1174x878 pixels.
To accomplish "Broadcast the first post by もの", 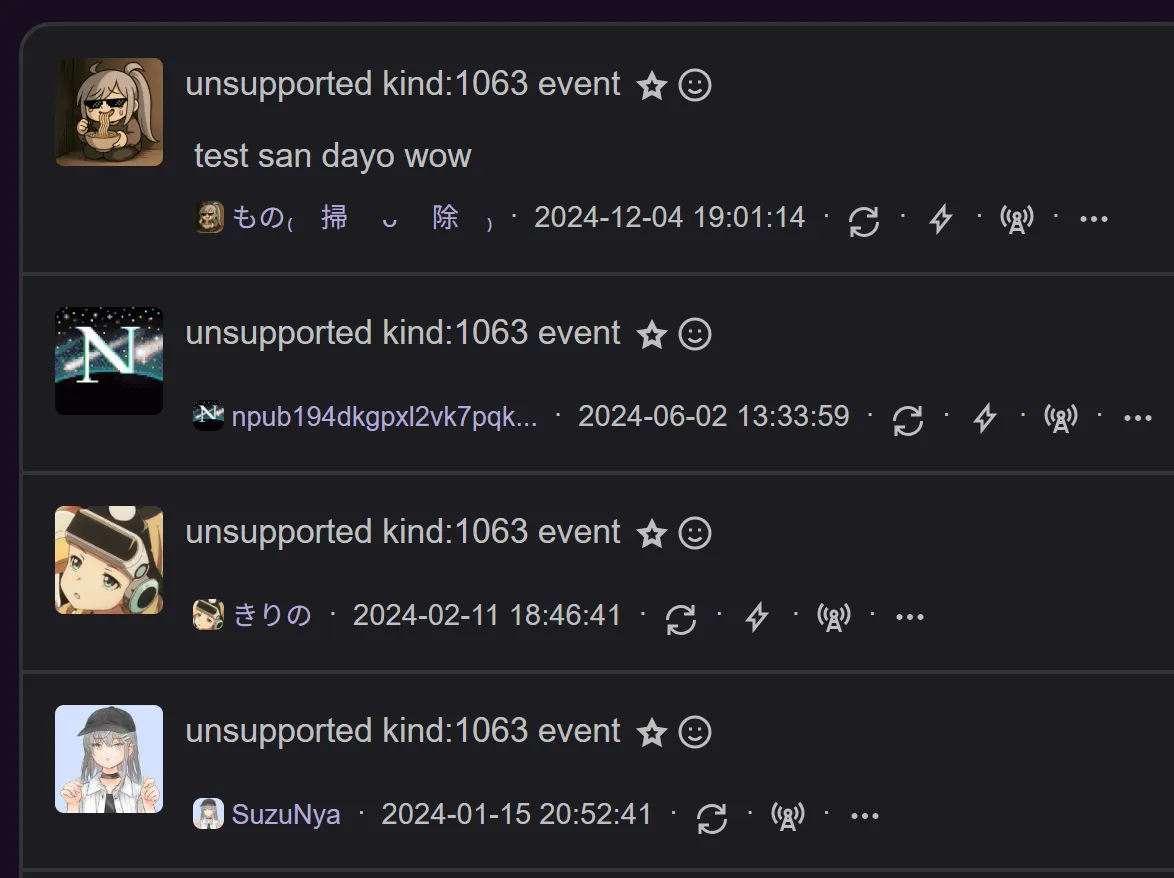I will tap(1017, 220).
